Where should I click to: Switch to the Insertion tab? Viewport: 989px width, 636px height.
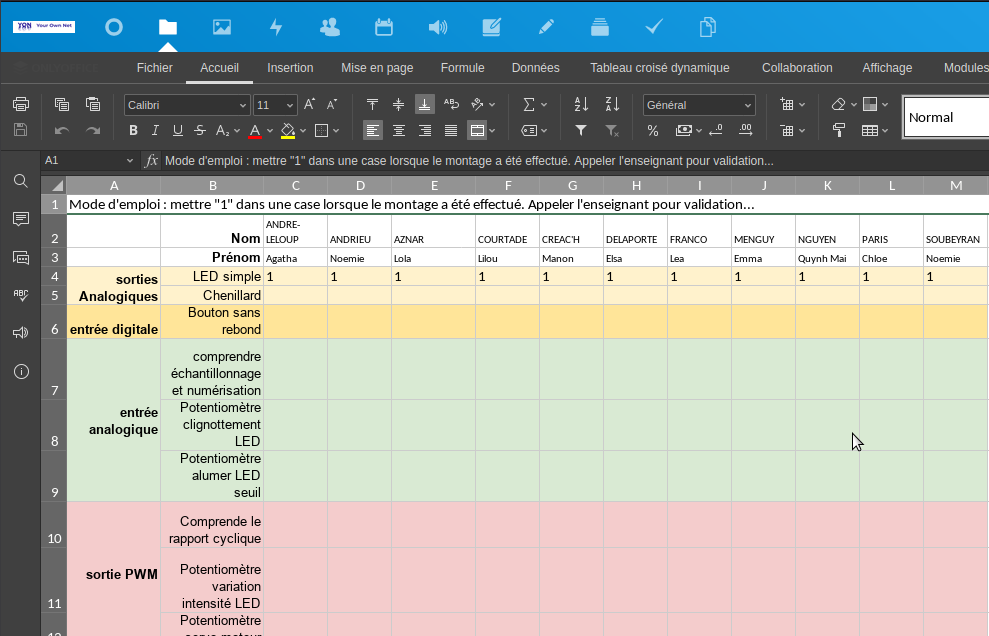[290, 68]
